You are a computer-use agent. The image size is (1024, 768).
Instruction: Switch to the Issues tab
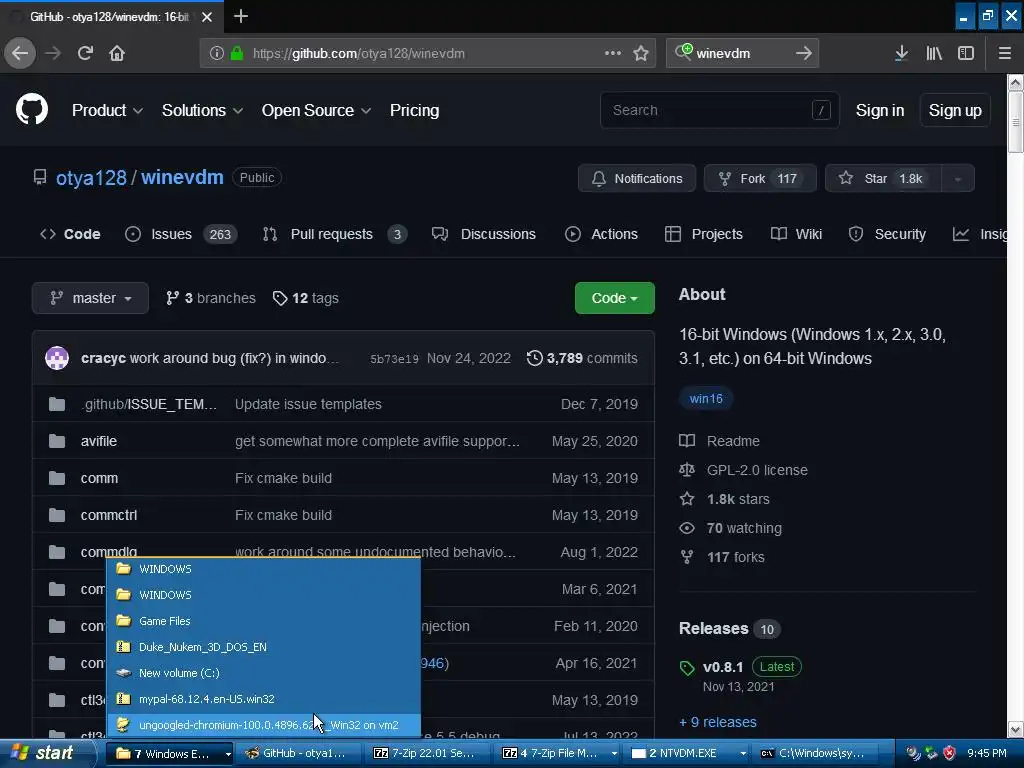point(181,234)
